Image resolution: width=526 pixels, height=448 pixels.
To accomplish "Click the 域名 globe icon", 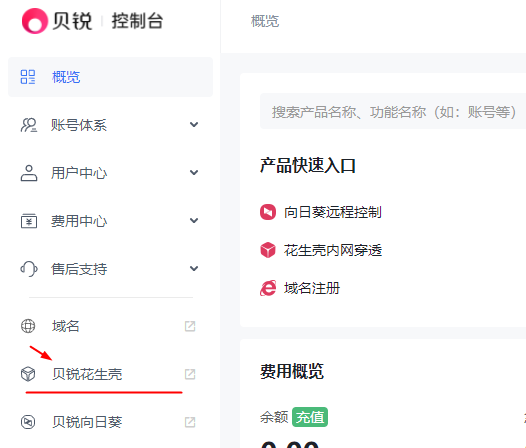I will click(28, 326).
